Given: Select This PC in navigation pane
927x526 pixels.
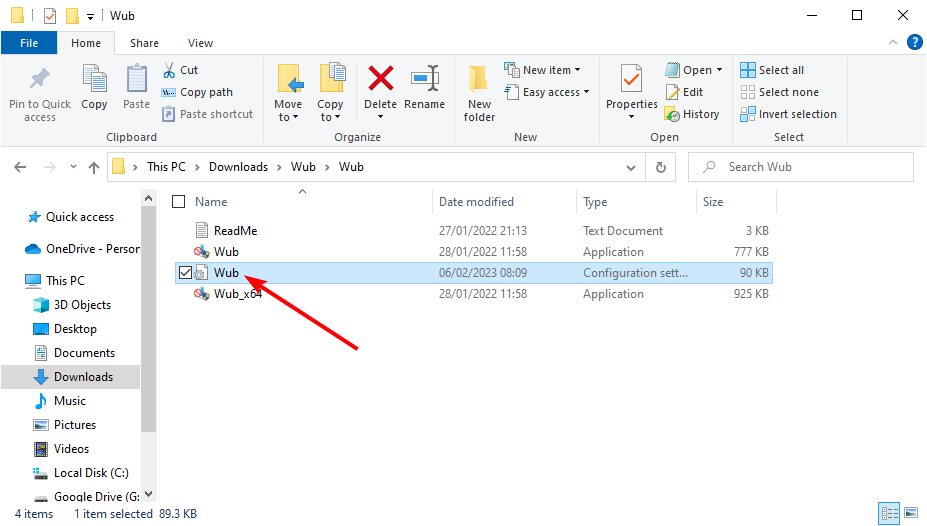Looking at the screenshot, I should [x=56, y=281].
